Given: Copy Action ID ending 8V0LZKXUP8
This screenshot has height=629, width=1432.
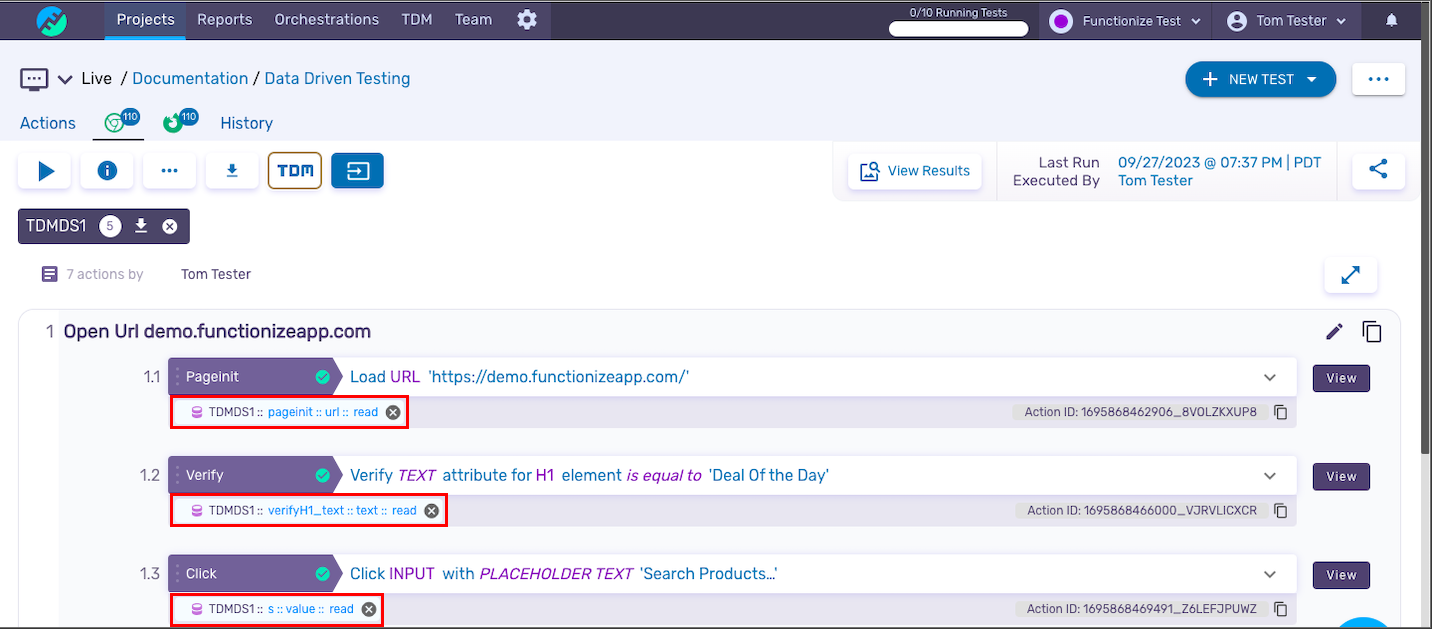Looking at the screenshot, I should [x=1281, y=412].
